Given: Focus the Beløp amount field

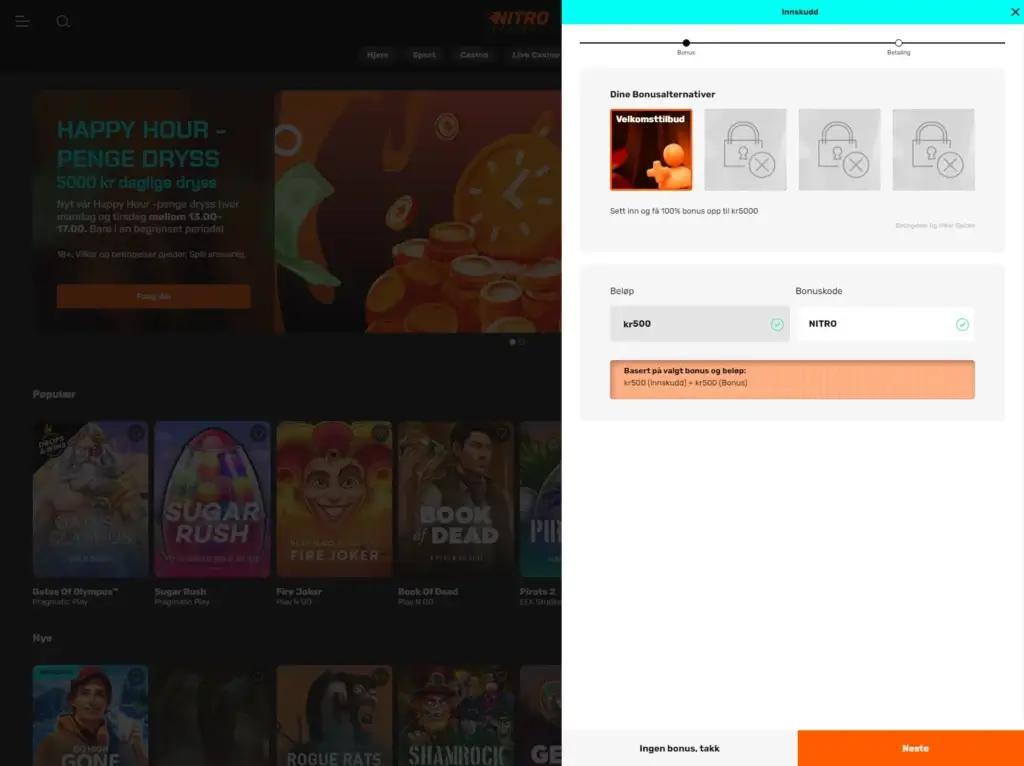Looking at the screenshot, I should (x=699, y=324).
